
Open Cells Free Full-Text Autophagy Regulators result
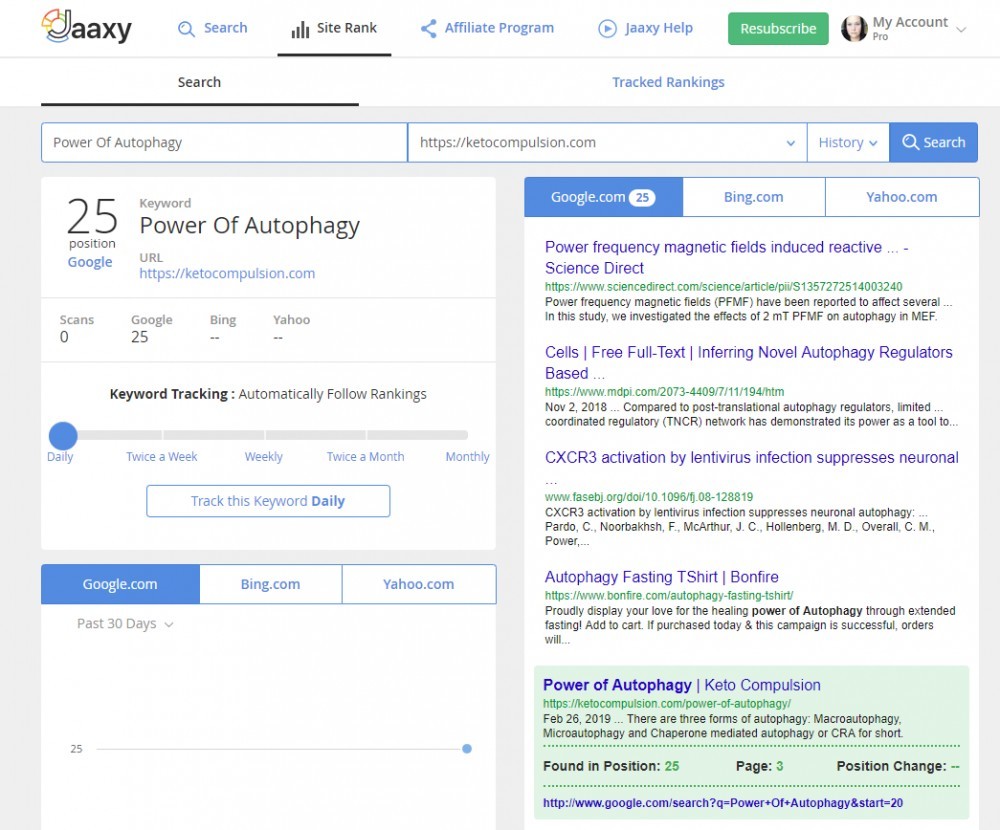pyautogui.click(x=749, y=362)
